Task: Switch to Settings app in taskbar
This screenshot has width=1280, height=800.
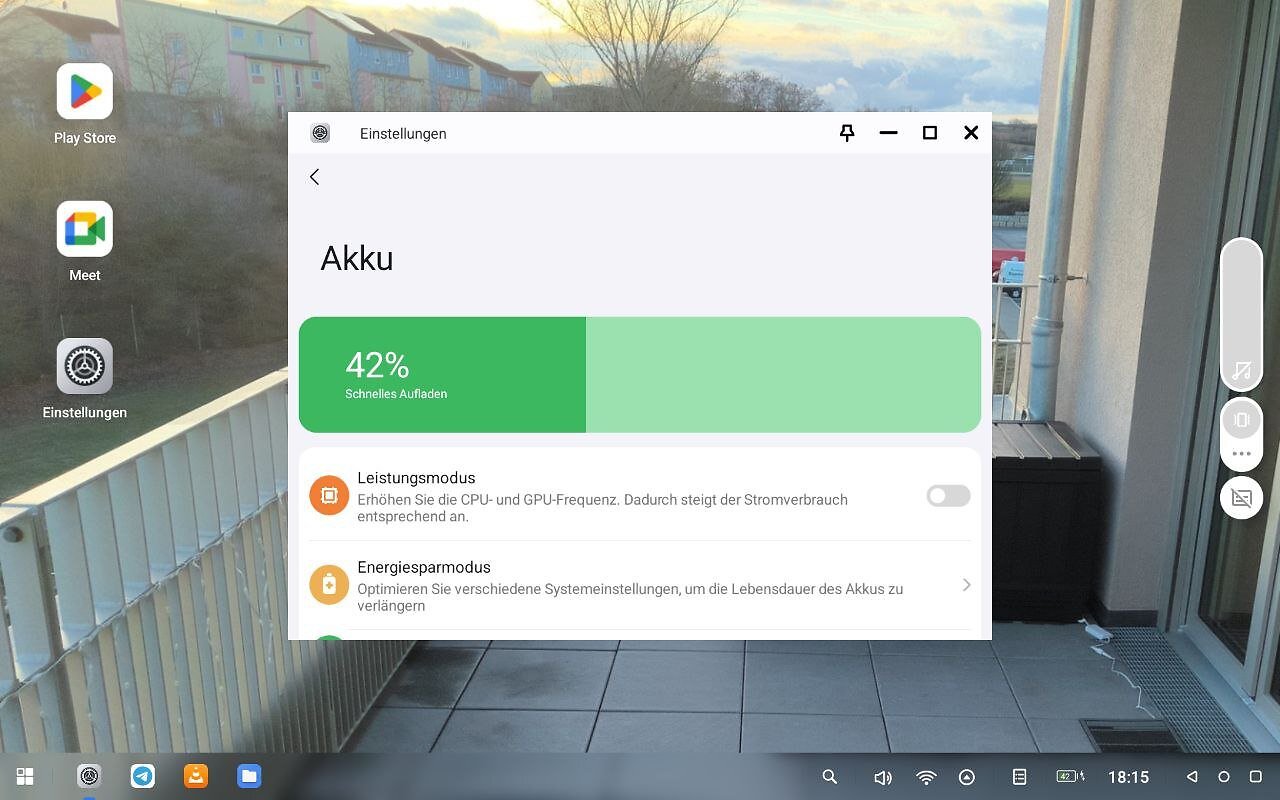Action: 89,776
